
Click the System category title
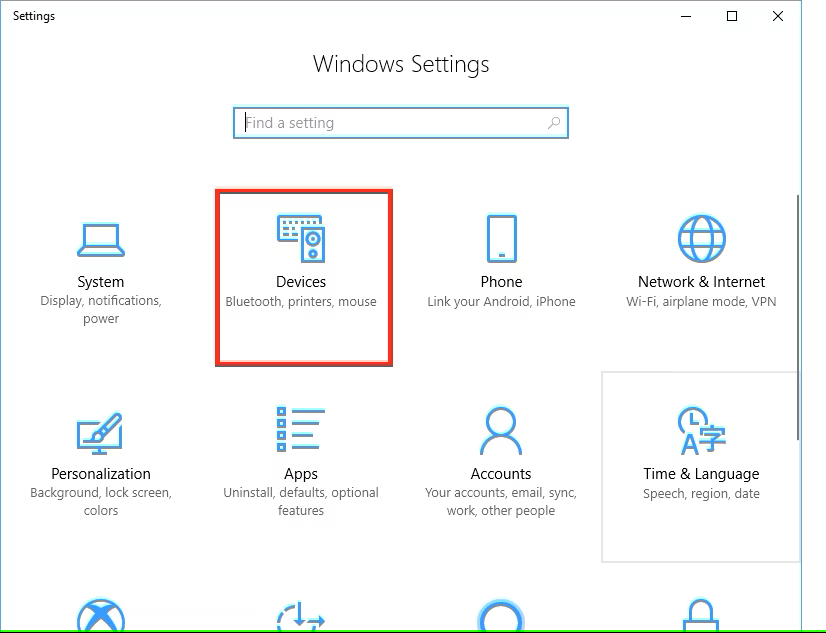[x=101, y=282]
